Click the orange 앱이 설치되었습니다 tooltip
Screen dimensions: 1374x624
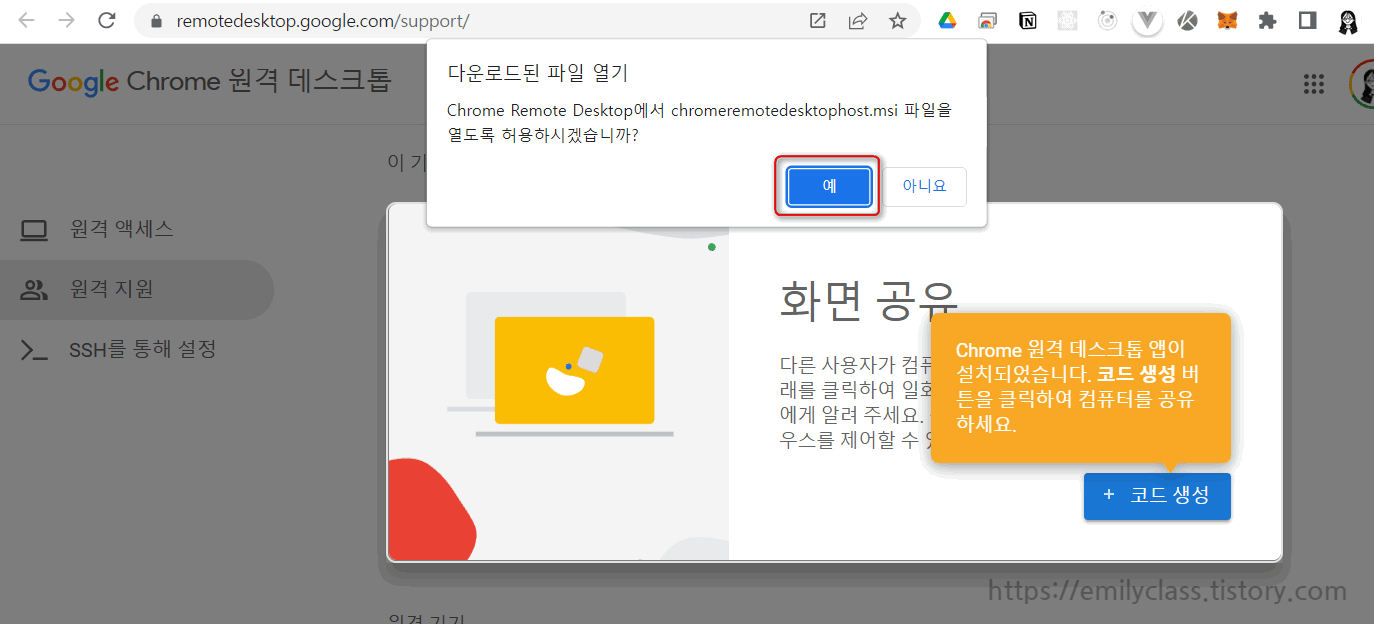click(x=1080, y=388)
